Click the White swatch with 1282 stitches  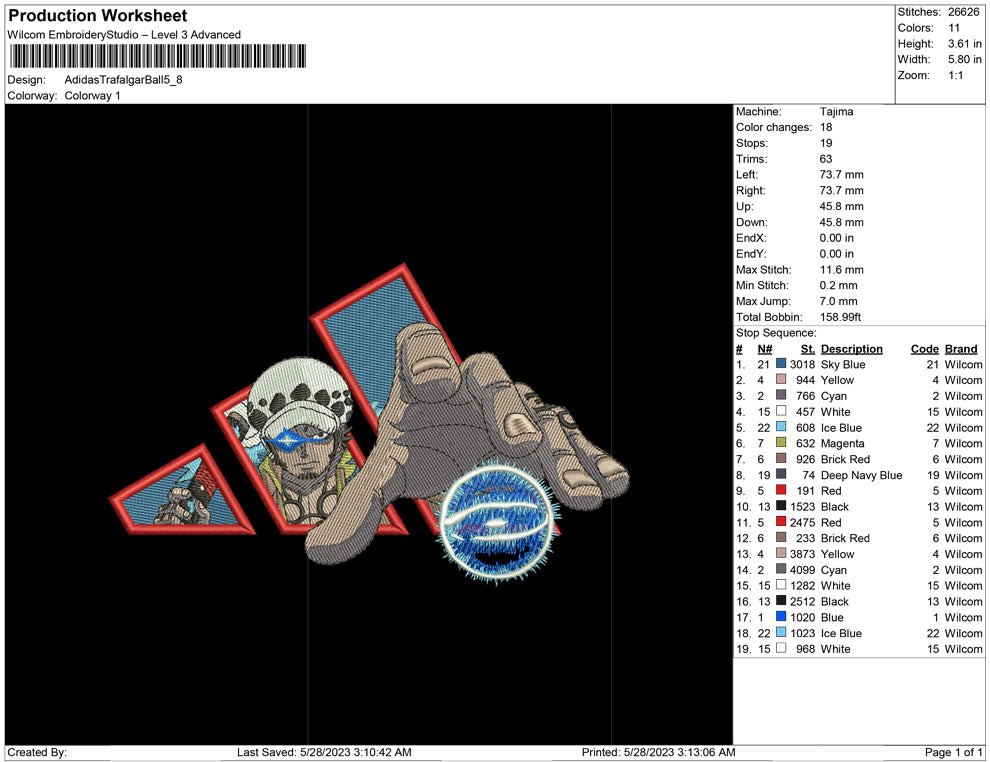coord(781,585)
